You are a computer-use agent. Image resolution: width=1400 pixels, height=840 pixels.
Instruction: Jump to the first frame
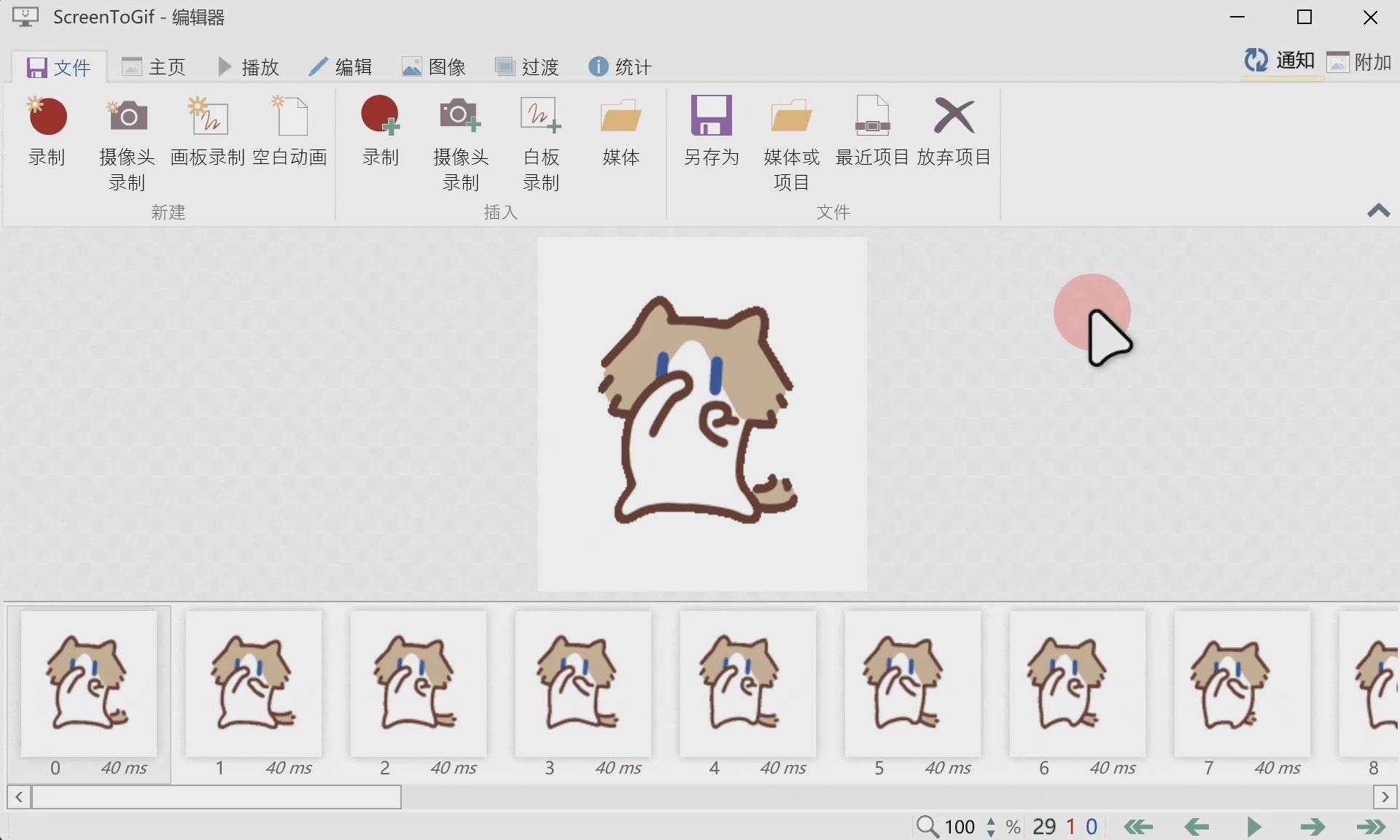click(x=1138, y=827)
